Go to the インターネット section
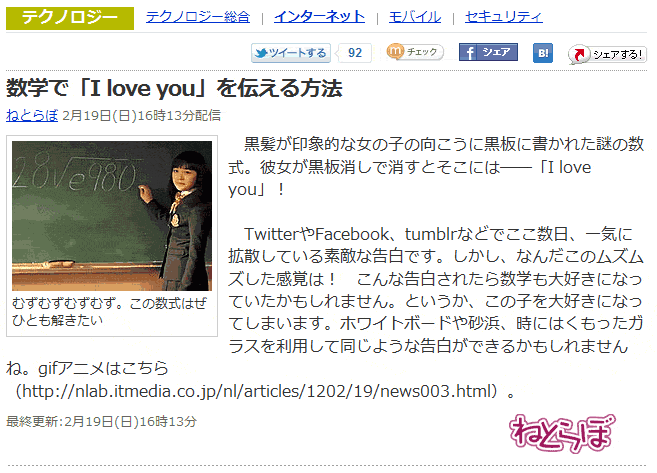 point(319,17)
